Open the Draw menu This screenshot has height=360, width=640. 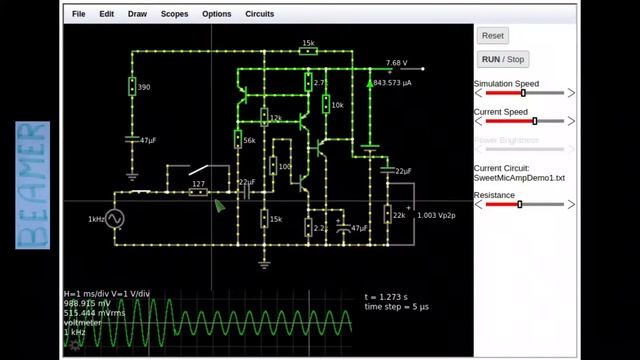(x=137, y=14)
